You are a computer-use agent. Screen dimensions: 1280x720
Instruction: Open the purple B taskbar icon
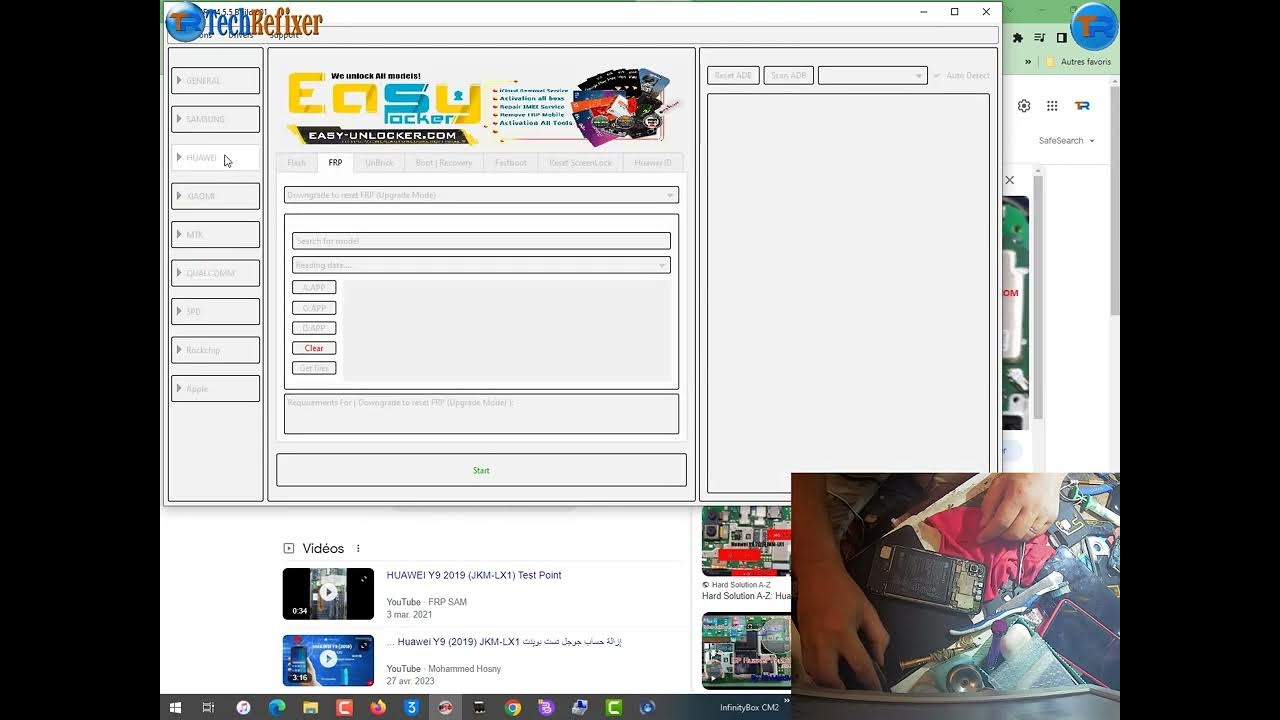[x=546, y=708]
